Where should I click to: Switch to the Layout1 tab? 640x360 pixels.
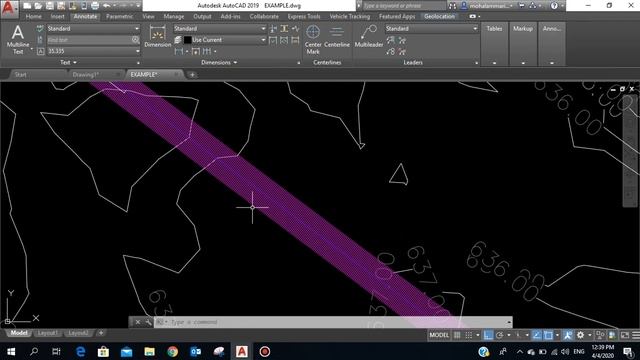click(48, 333)
